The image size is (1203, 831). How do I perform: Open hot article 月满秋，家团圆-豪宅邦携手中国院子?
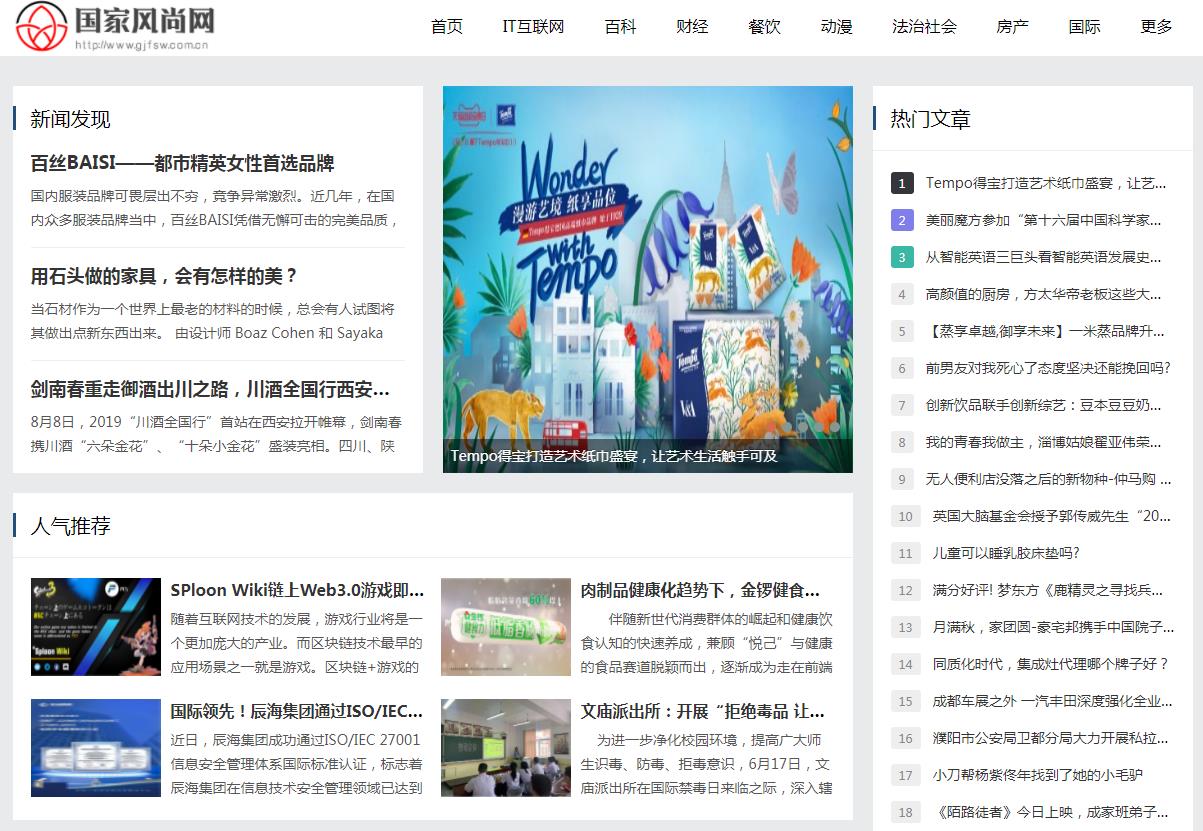(x=1054, y=627)
